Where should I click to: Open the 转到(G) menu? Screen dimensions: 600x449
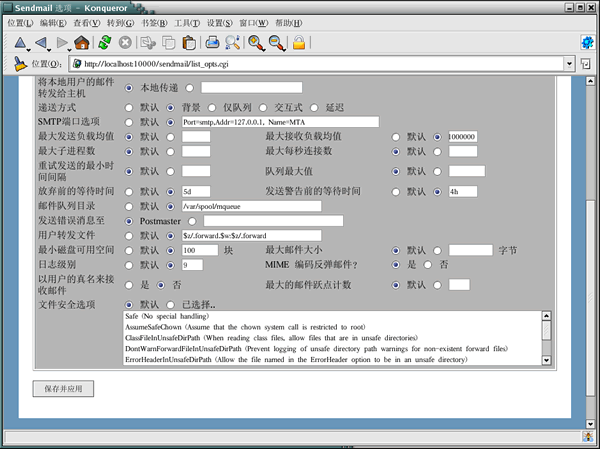coord(121,23)
